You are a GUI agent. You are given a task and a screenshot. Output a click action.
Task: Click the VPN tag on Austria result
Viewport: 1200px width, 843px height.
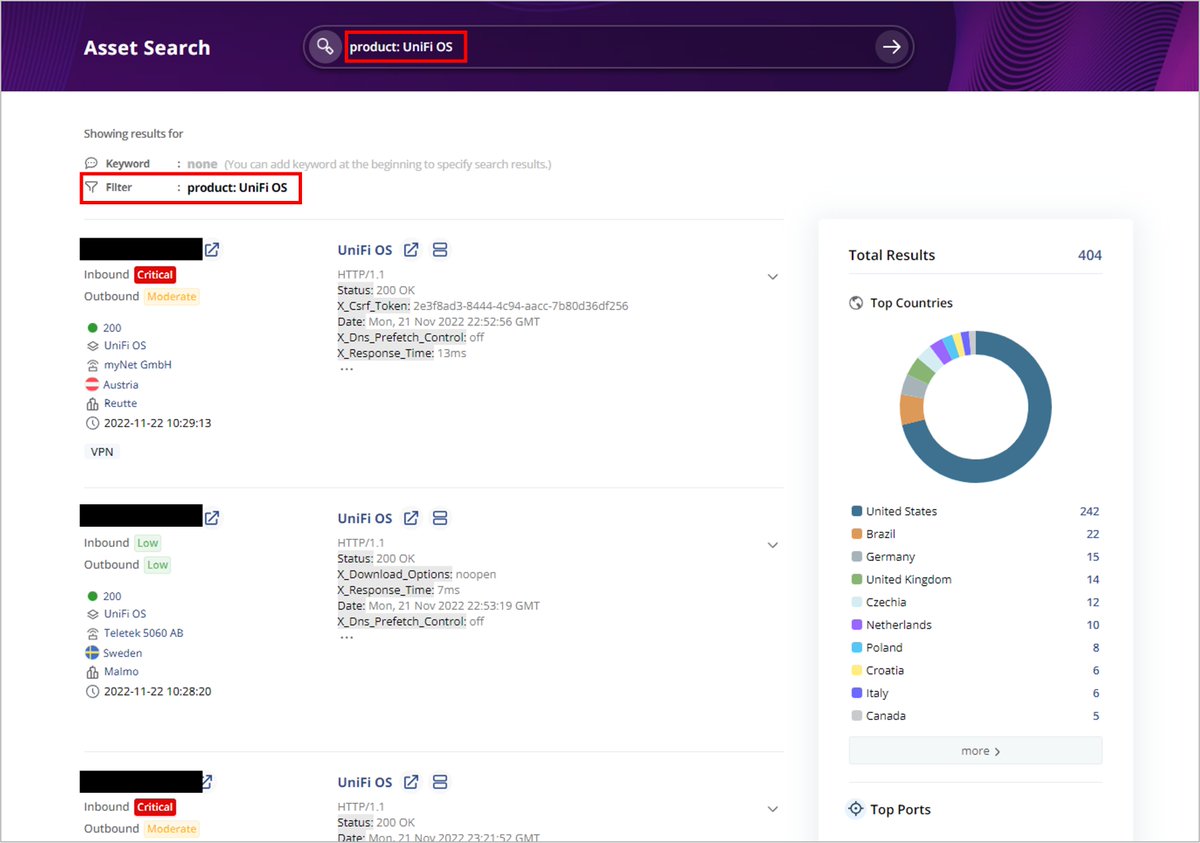(x=102, y=451)
